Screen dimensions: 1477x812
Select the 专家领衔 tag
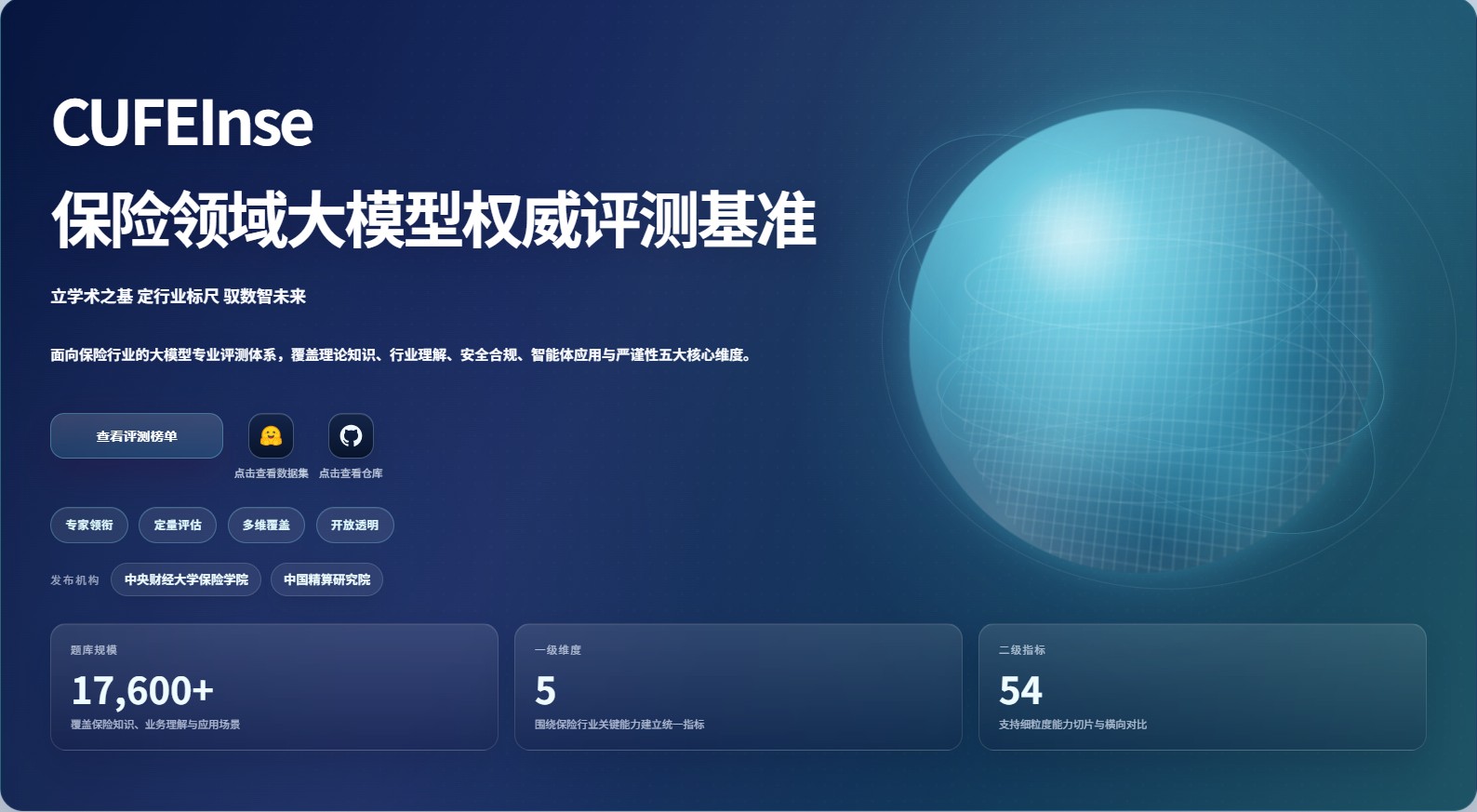89,526
